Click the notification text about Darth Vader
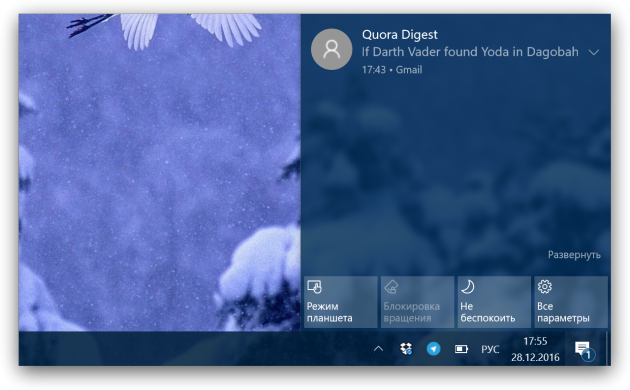Screen dimensions: 630x390 point(470,52)
